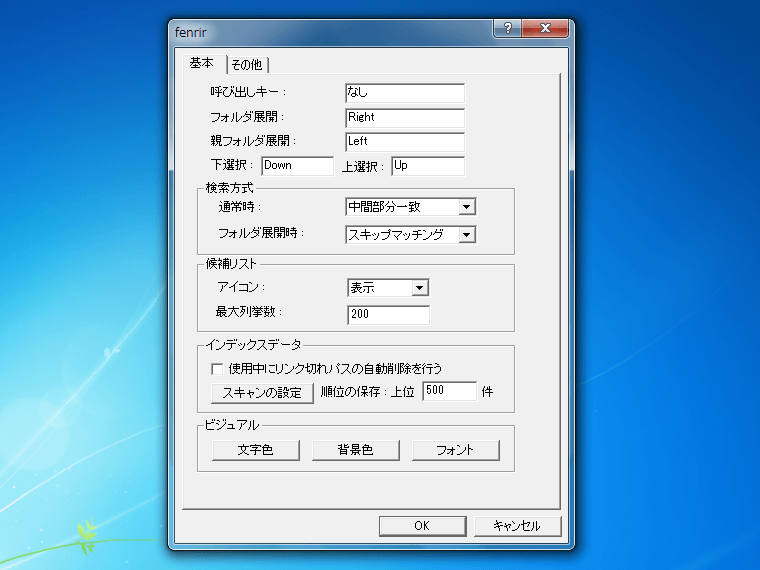Click the 検索方式 group label
760x570 pixels.
(x=229, y=188)
